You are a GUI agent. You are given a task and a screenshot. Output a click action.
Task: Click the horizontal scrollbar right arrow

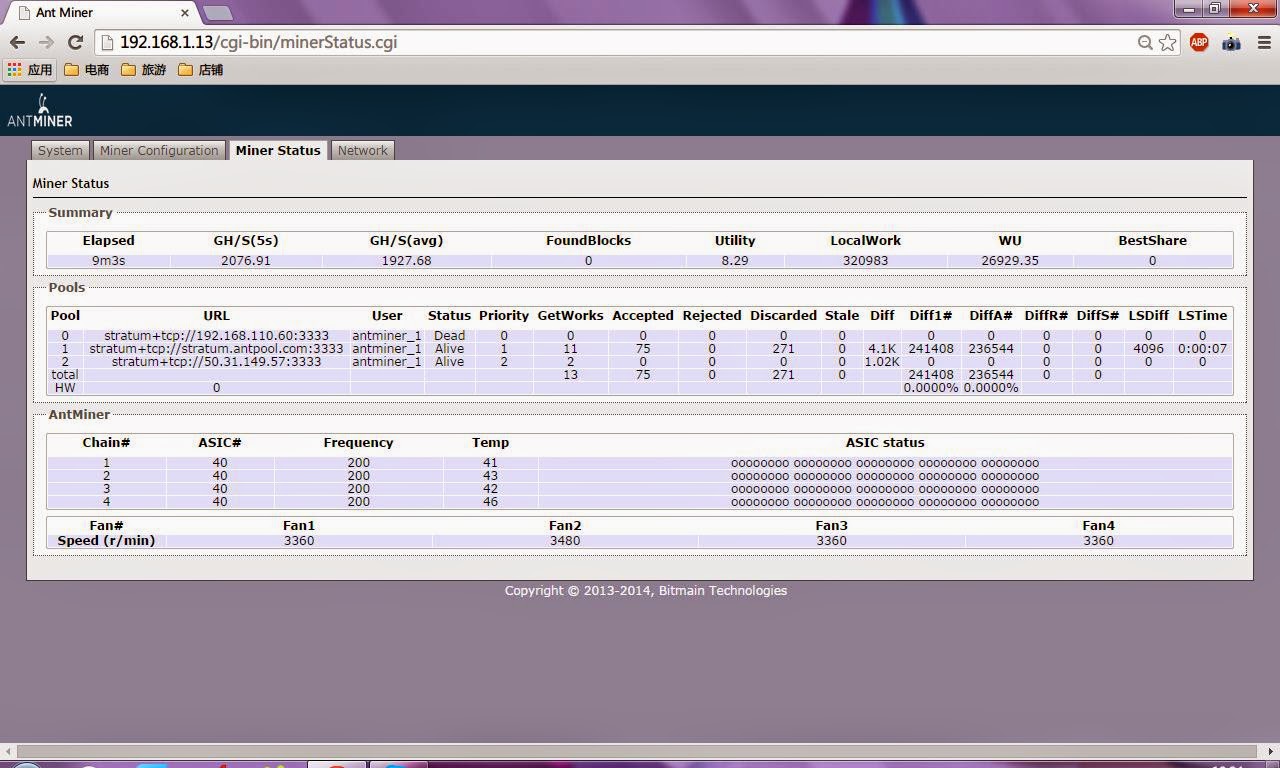pyautogui.click(x=1272, y=751)
